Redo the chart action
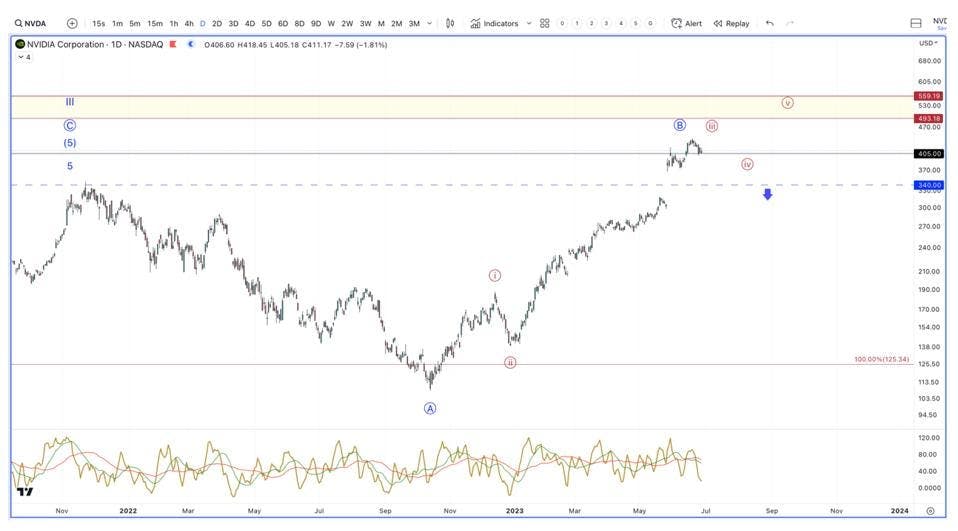The image size is (958, 531). (x=789, y=23)
